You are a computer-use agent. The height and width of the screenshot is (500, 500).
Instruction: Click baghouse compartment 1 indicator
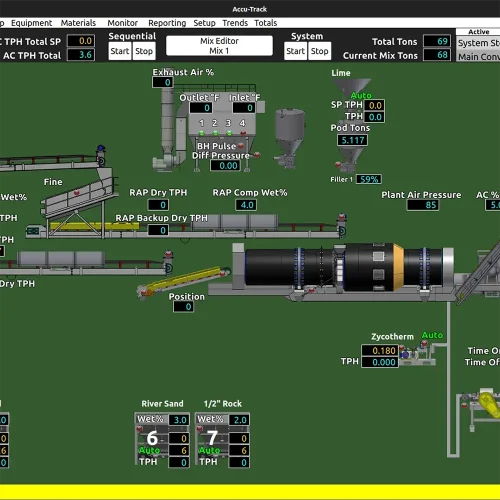202,133
